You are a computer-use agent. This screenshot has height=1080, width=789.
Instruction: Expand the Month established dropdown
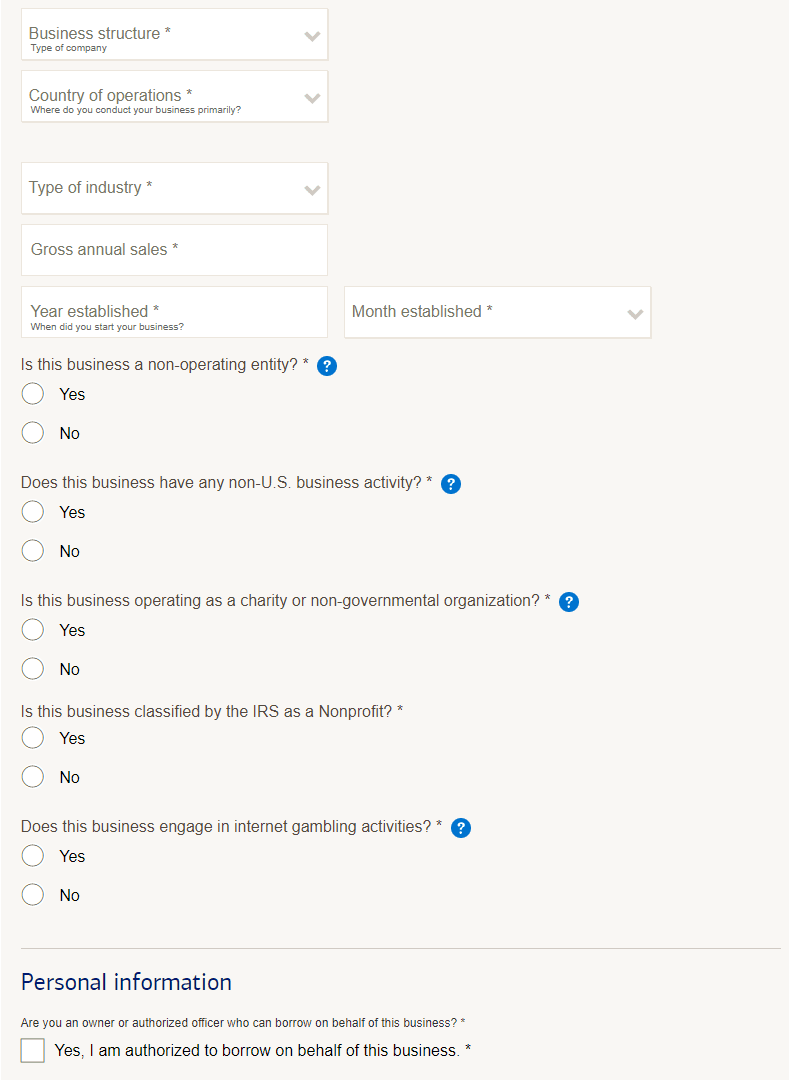(x=497, y=313)
